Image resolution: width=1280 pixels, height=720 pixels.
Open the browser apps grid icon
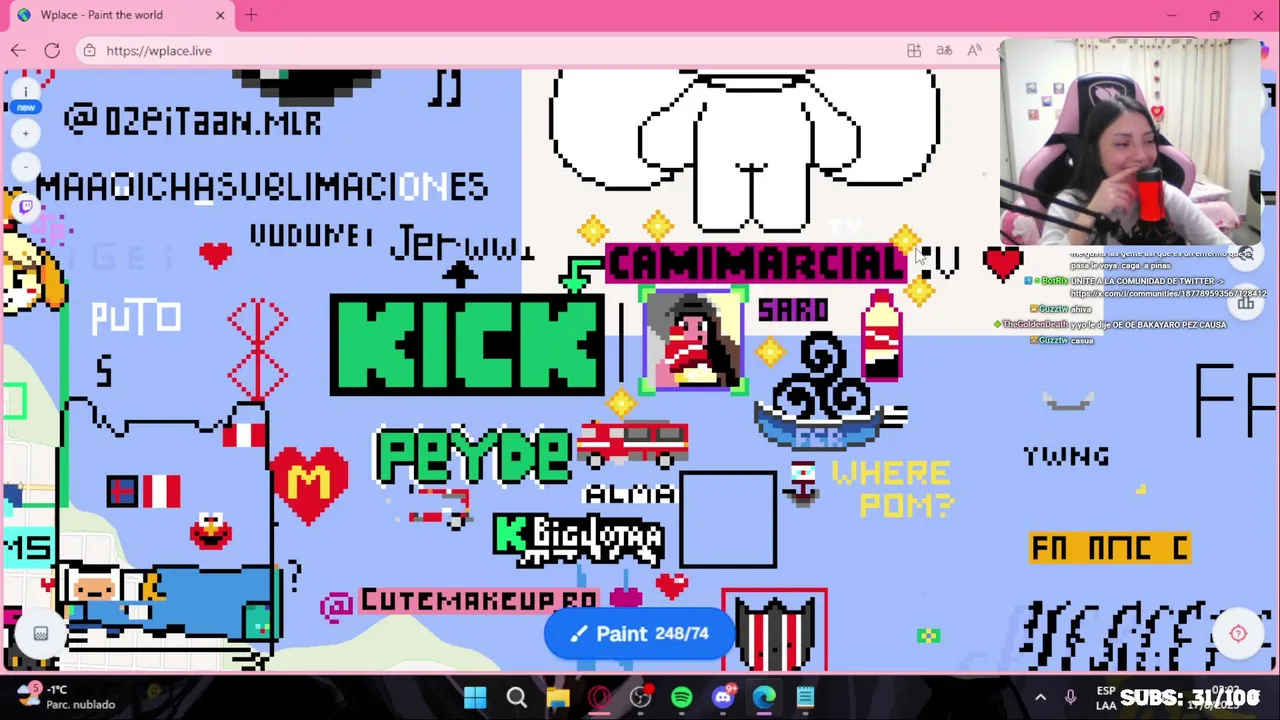[914, 50]
